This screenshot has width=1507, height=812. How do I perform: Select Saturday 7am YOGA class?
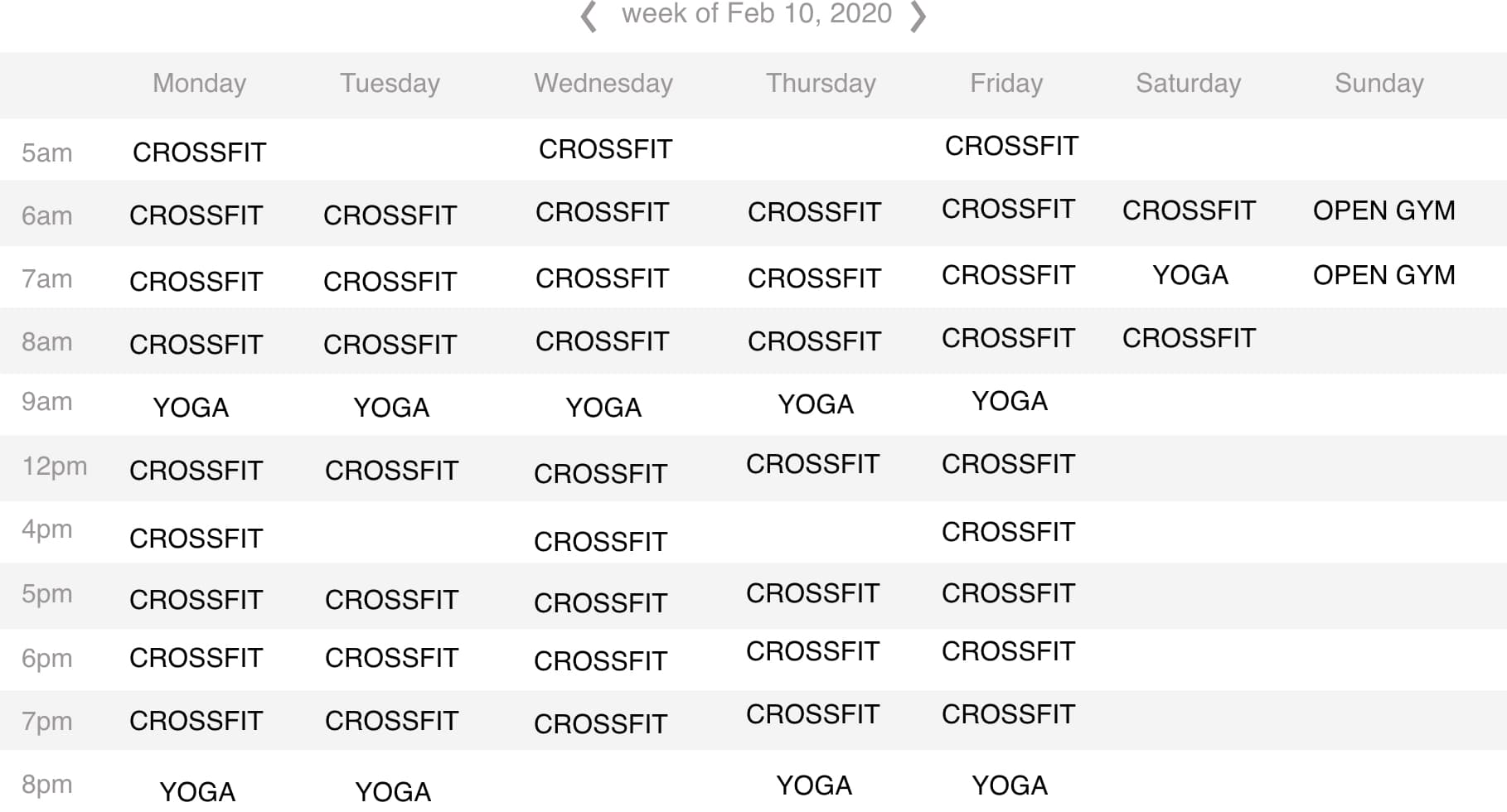1190,275
